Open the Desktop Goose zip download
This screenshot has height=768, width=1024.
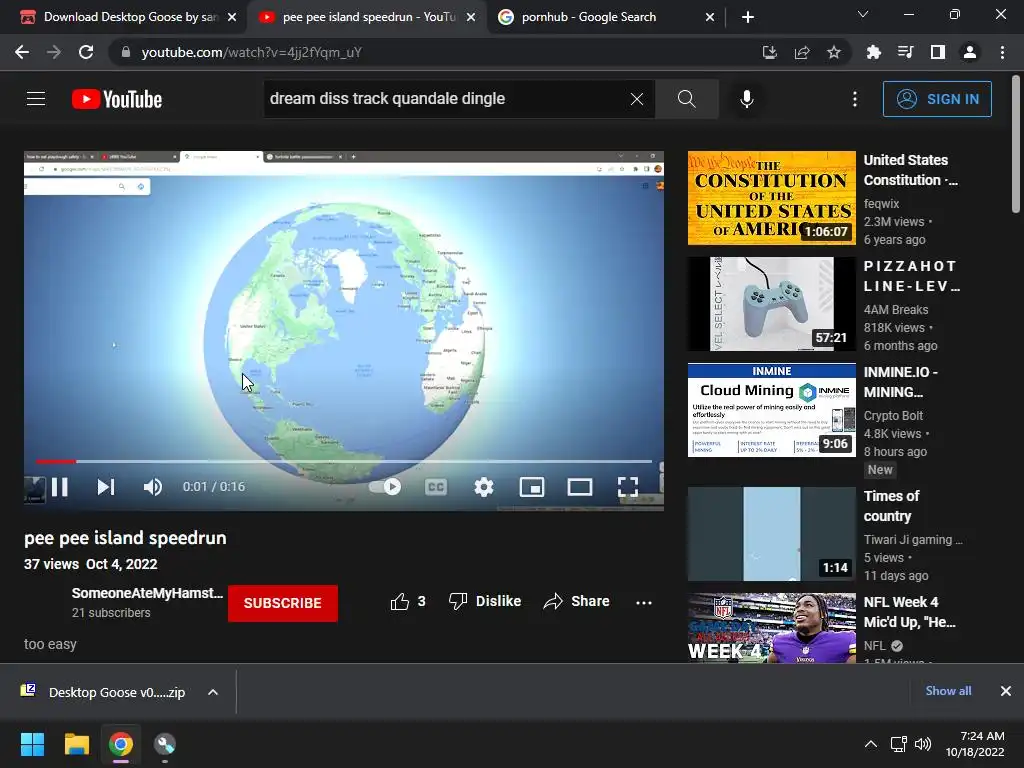pos(106,692)
